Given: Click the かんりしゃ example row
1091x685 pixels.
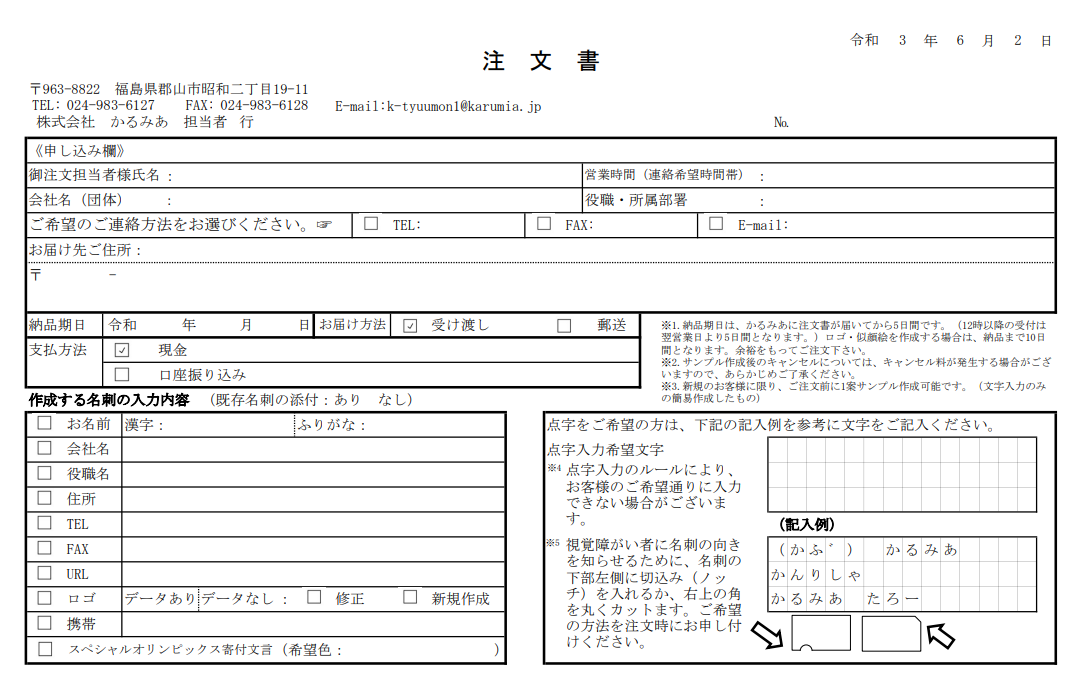Looking at the screenshot, I should [816, 575].
